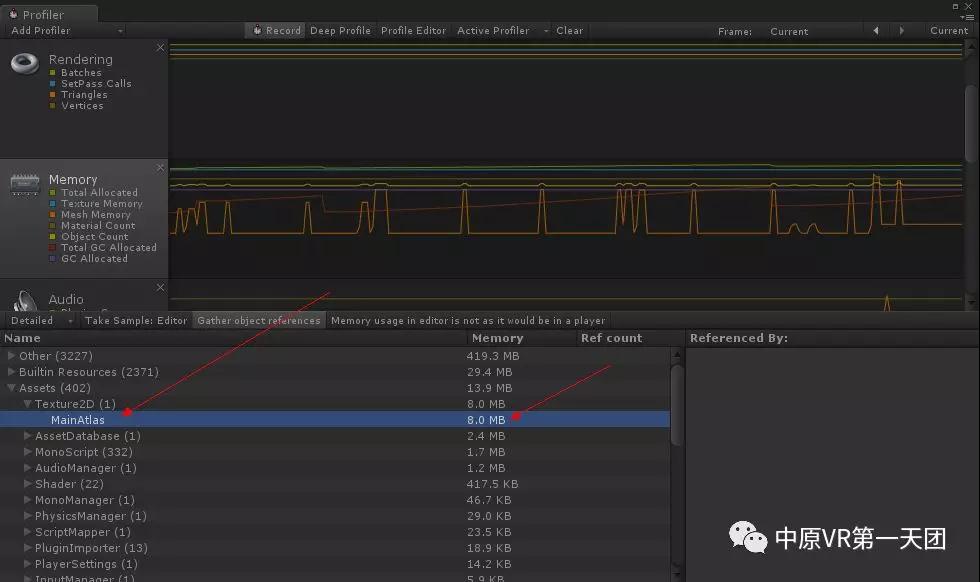Open the Add Profiler dropdown
980x582 pixels.
click(66, 31)
